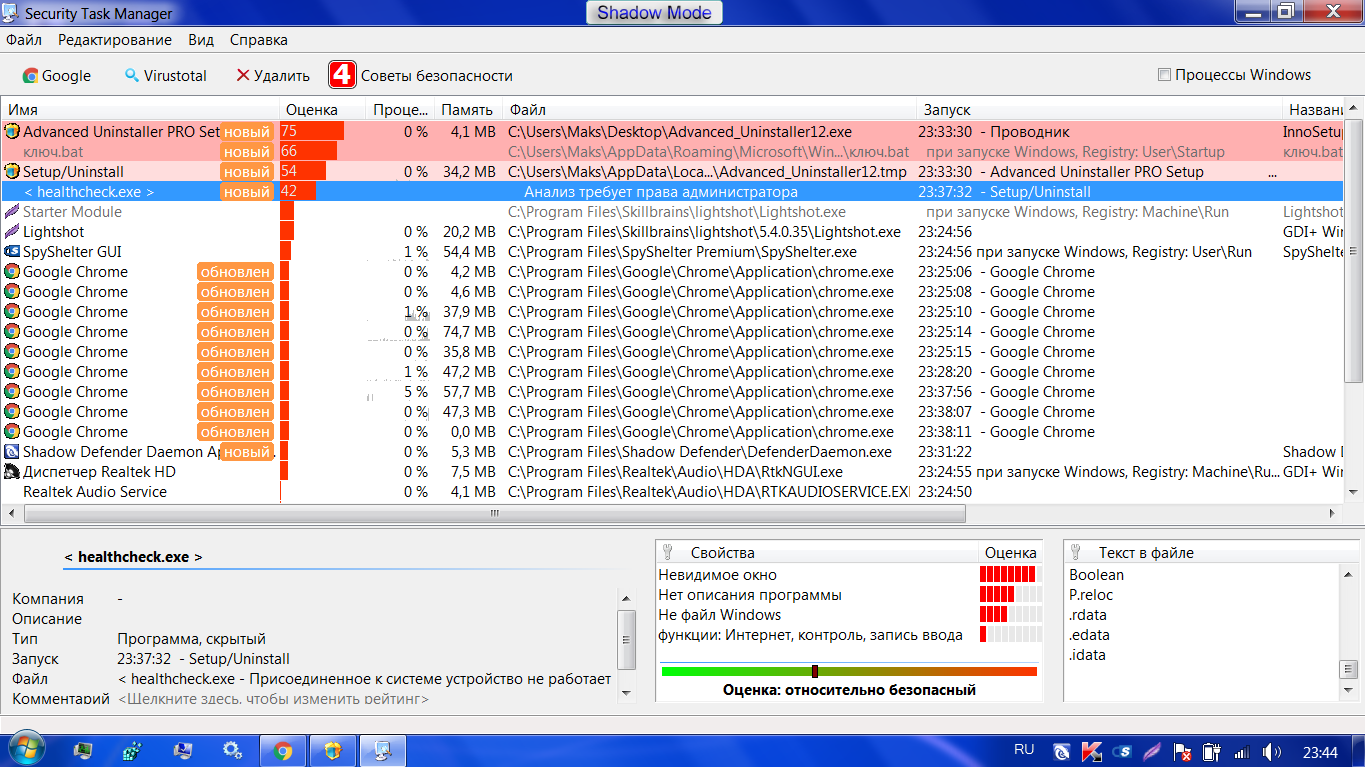Select the Не файл Windows property
The width and height of the screenshot is (1365, 767).
point(720,615)
